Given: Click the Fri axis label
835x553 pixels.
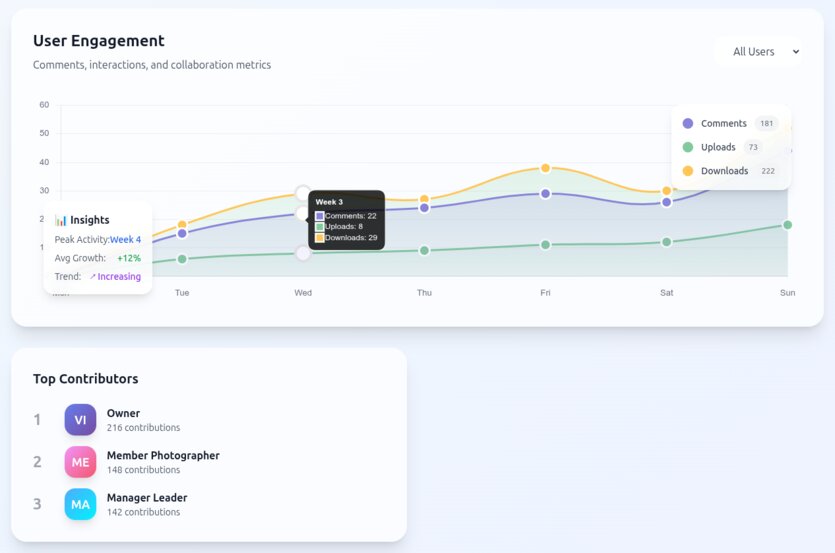Looking at the screenshot, I should pyautogui.click(x=545, y=292).
